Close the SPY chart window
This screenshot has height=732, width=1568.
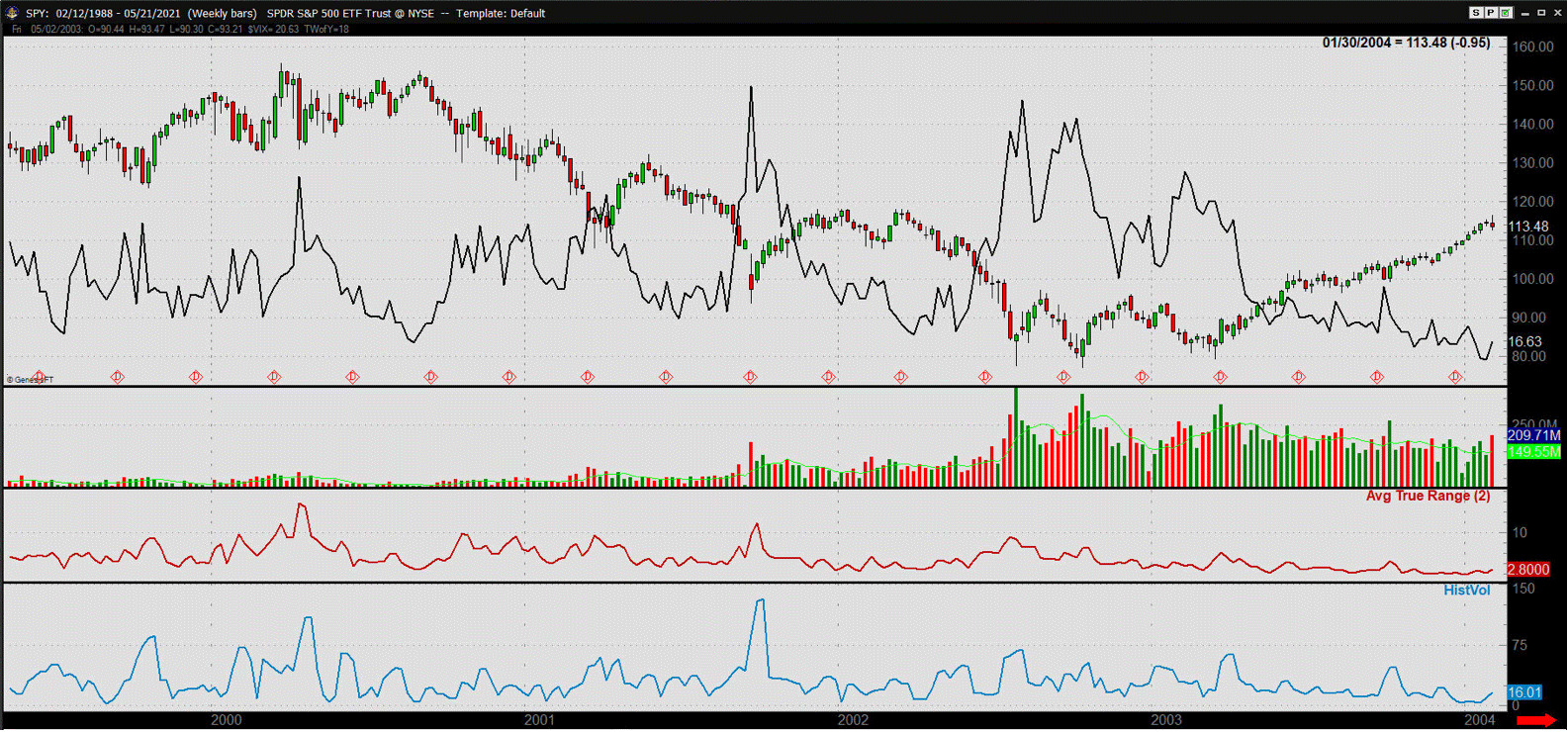[1556, 13]
